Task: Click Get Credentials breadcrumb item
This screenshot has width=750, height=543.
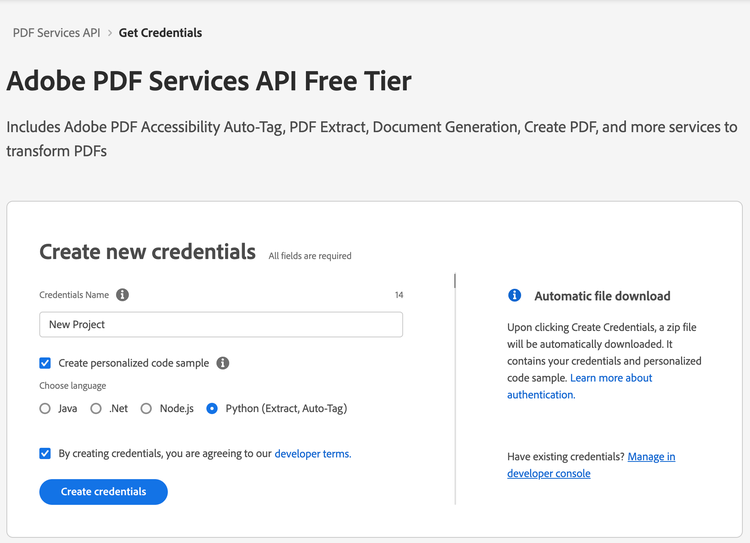Action: point(160,33)
